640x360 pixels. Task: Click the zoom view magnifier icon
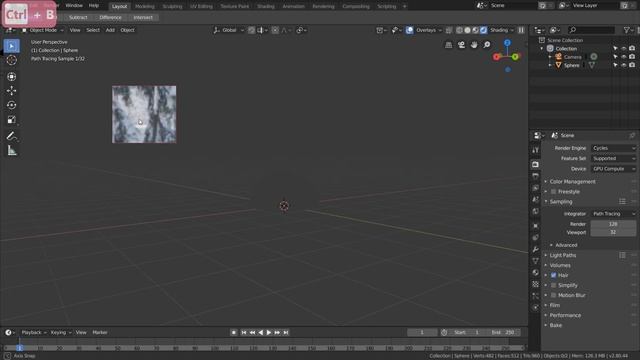coord(487,45)
